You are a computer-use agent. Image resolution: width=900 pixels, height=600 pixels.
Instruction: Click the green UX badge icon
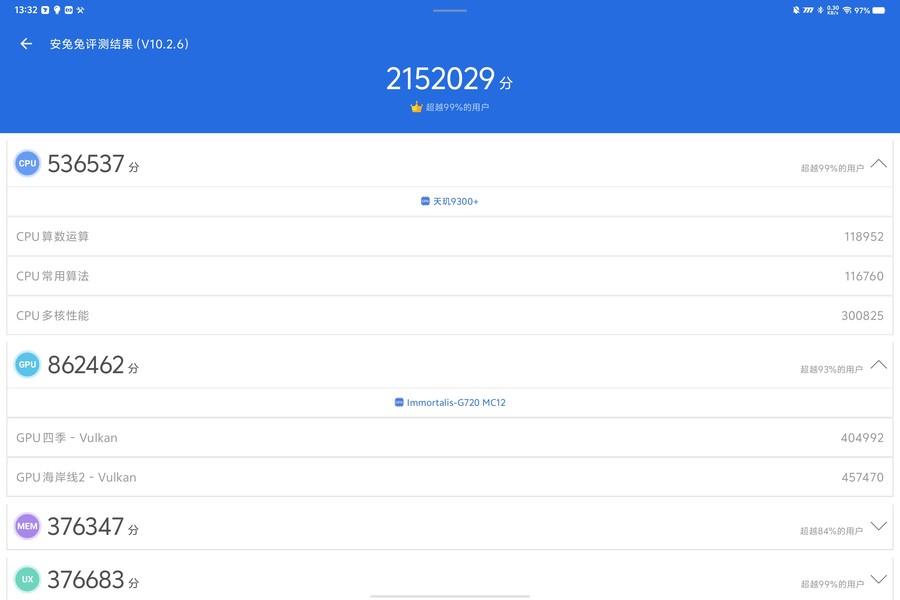pyautogui.click(x=27, y=579)
